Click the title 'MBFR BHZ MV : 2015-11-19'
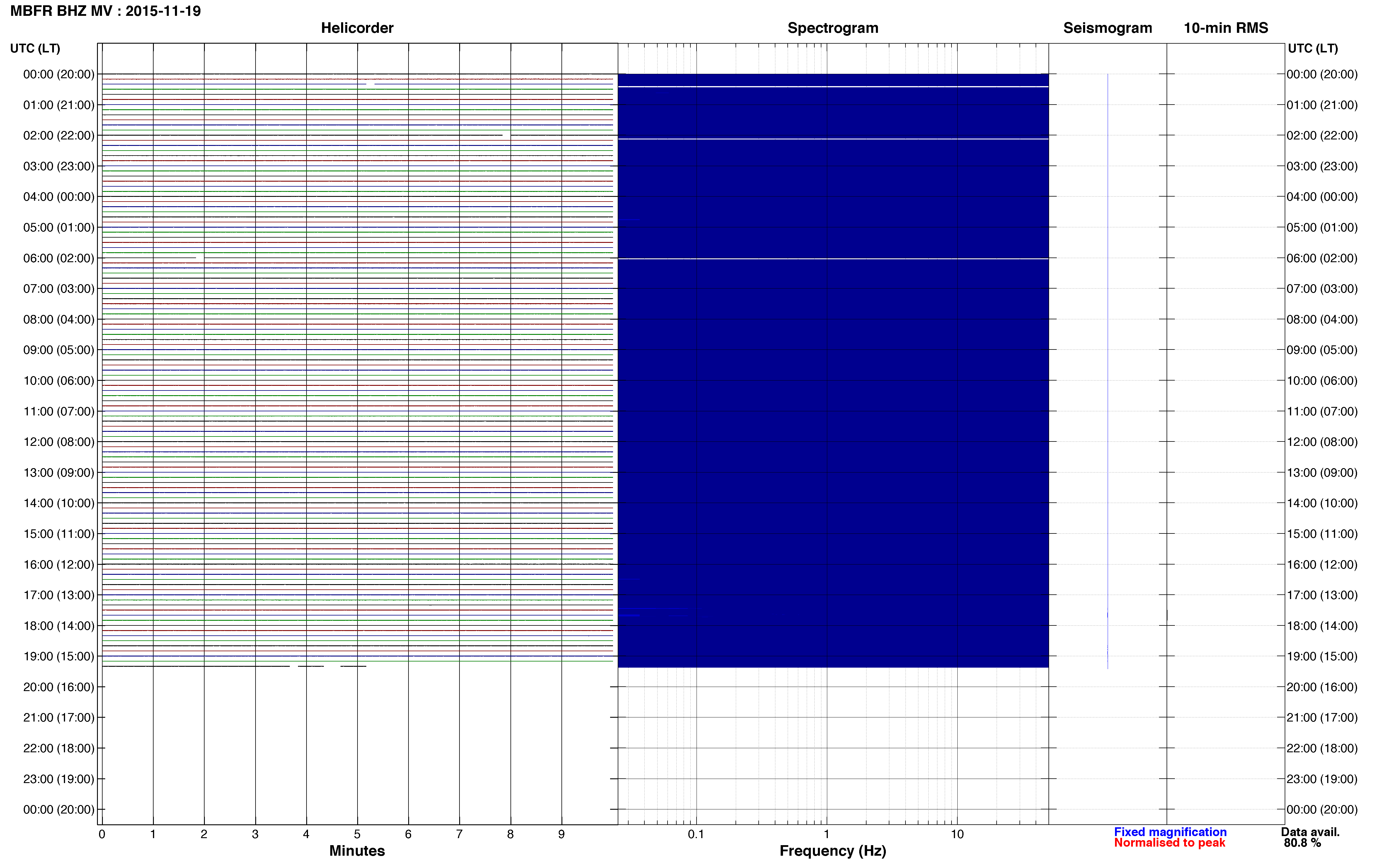This screenshot has height=868, width=1389. coord(106,11)
